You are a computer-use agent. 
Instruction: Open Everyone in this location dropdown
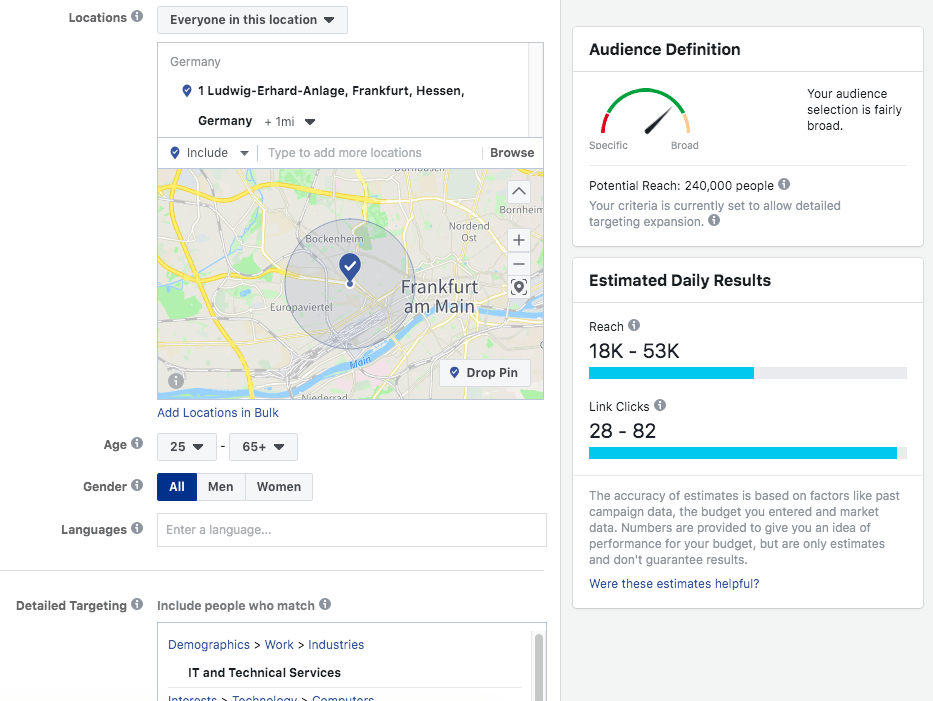252,20
